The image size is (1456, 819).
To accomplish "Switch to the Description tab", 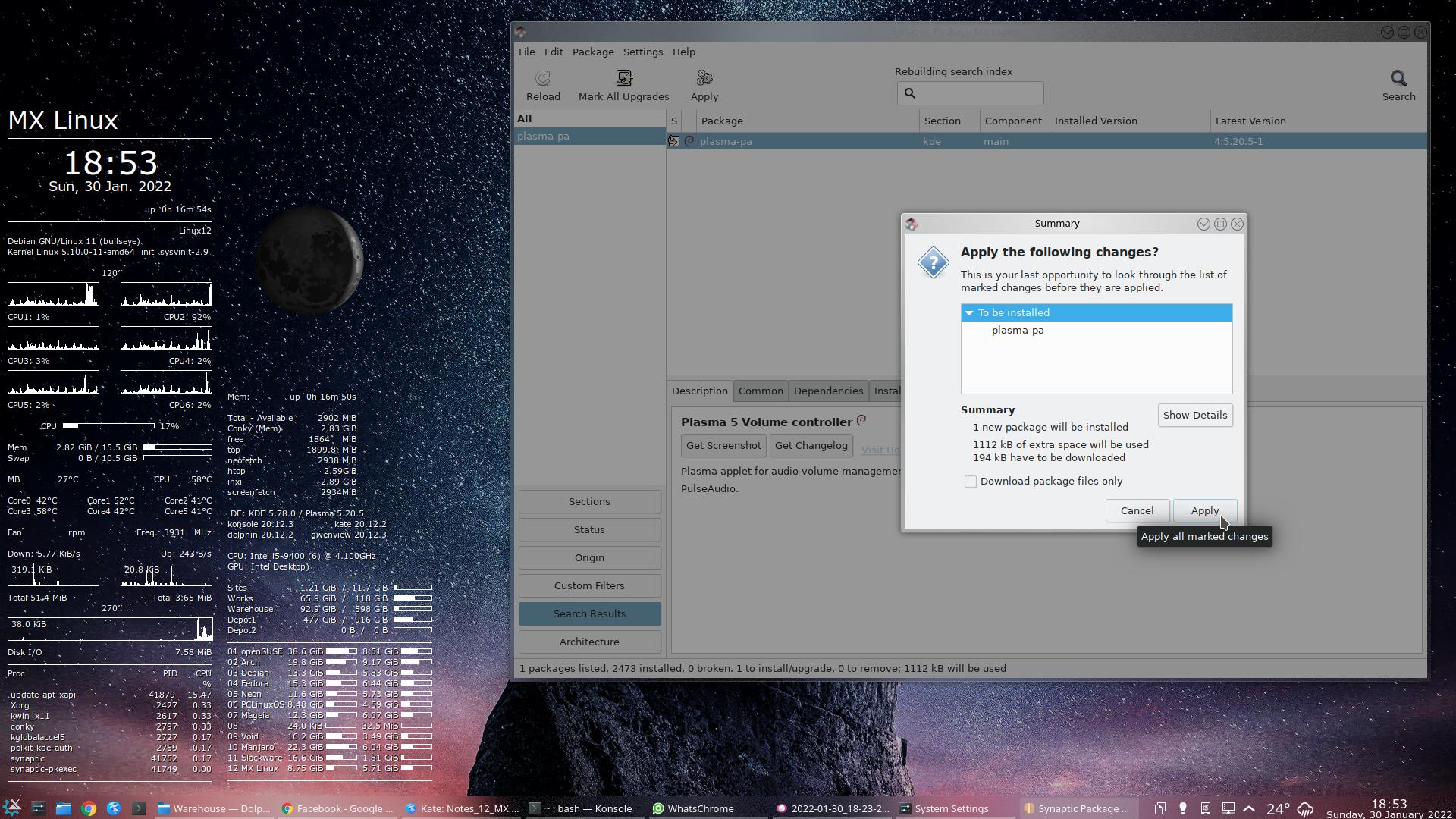I will coord(699,391).
